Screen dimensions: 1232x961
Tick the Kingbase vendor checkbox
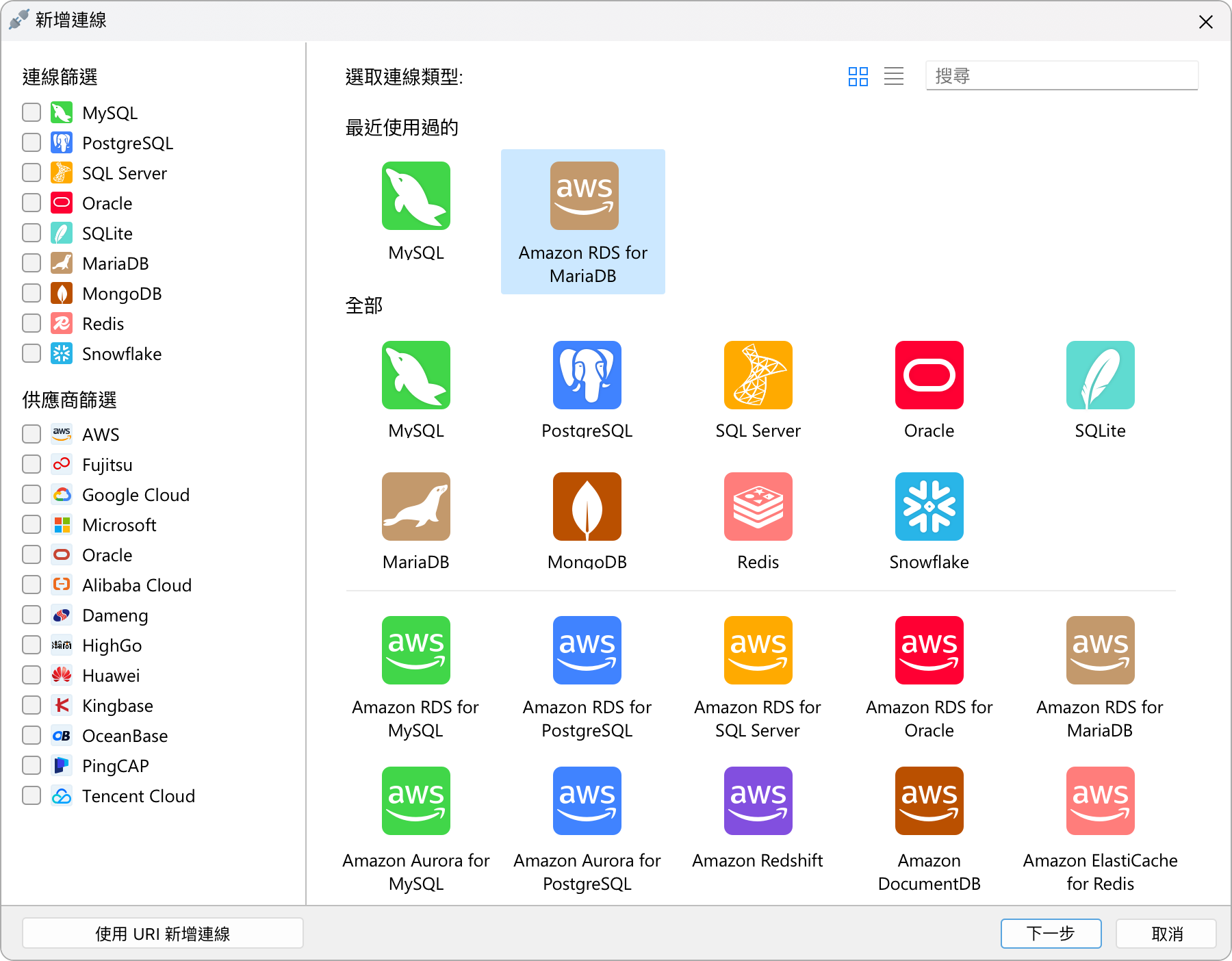pos(31,705)
